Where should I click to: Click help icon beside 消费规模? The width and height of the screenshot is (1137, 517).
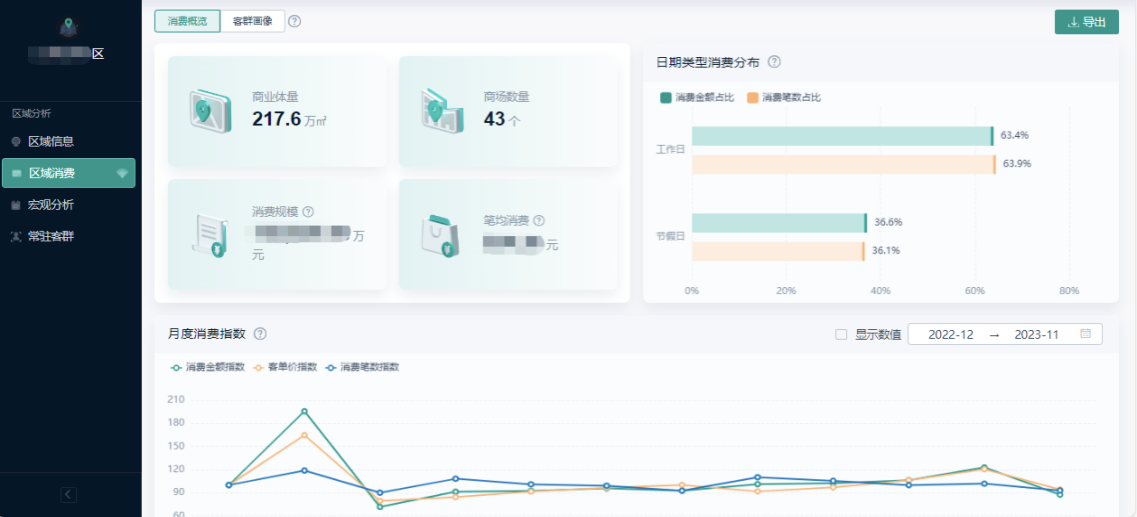308,212
